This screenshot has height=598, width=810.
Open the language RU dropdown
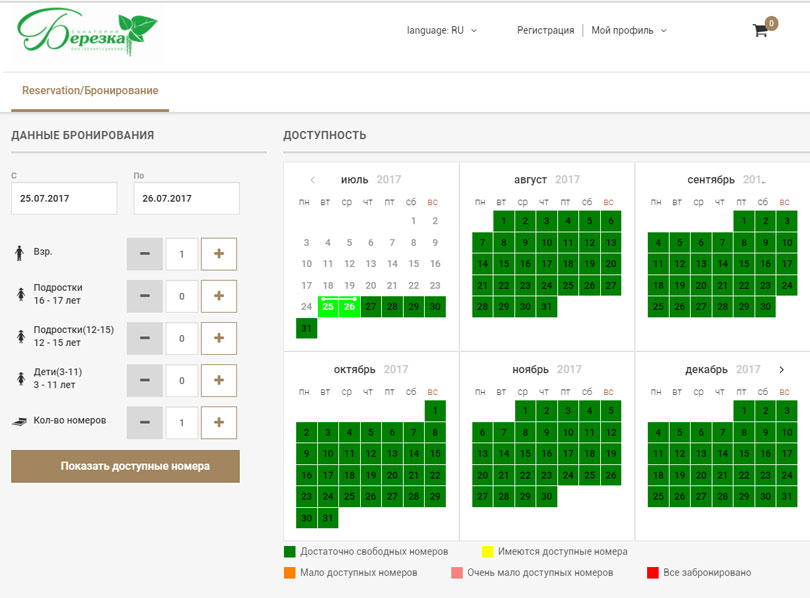441,30
